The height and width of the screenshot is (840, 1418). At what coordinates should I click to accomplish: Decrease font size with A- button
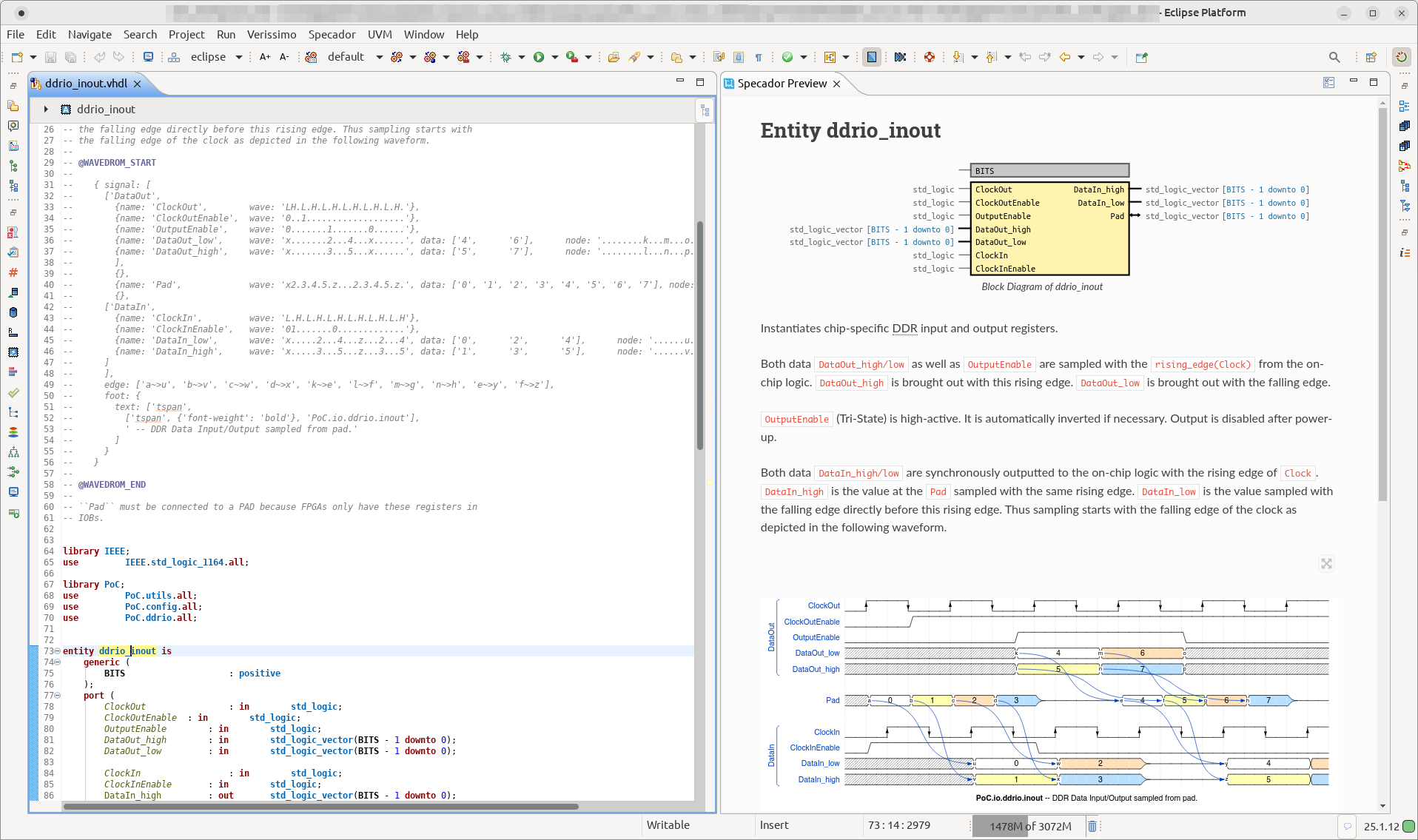click(x=284, y=57)
